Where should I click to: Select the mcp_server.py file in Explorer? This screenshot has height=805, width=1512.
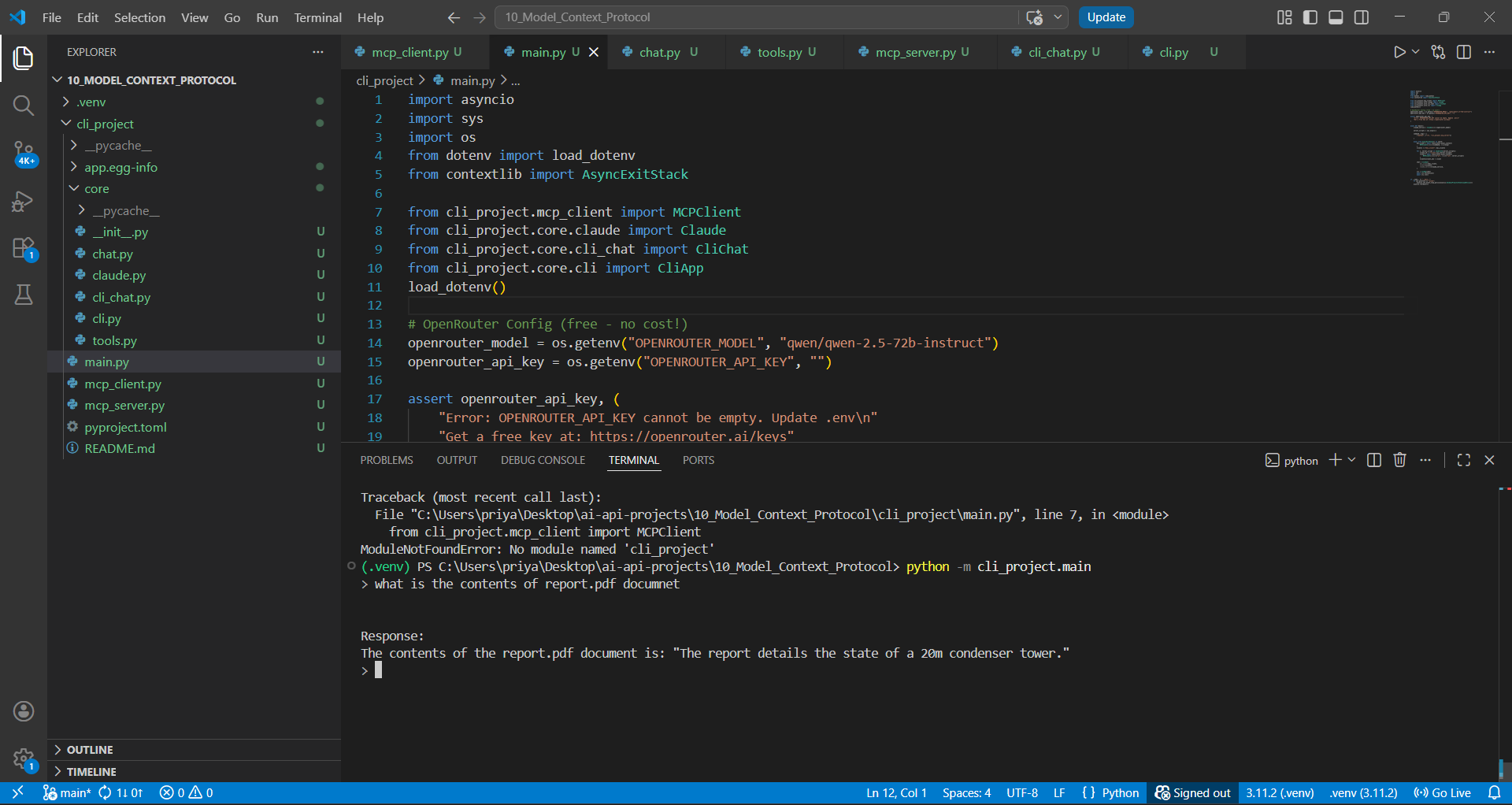click(x=124, y=405)
